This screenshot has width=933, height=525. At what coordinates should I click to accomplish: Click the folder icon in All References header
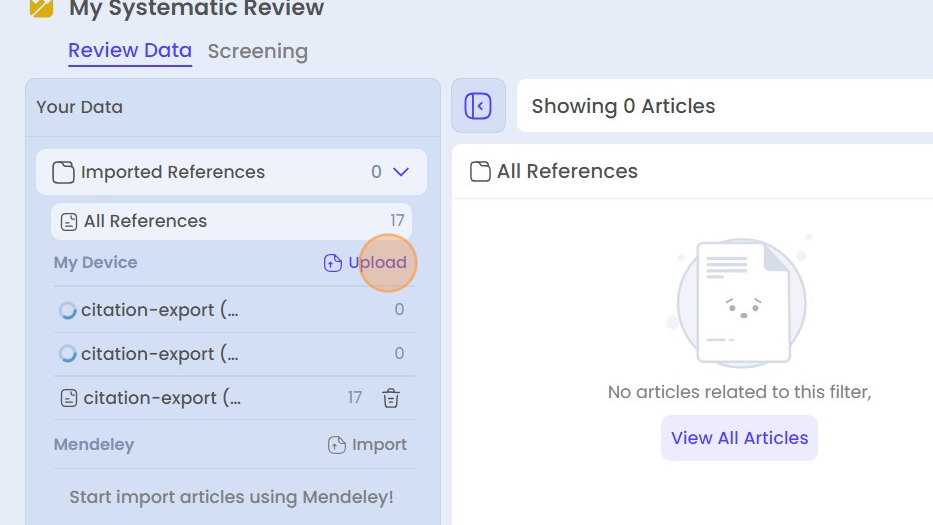tap(480, 171)
